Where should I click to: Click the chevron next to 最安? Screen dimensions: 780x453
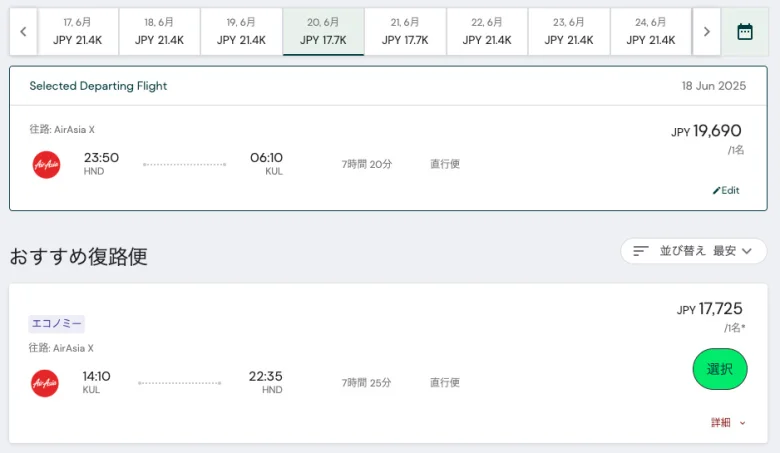pyautogui.click(x=747, y=251)
